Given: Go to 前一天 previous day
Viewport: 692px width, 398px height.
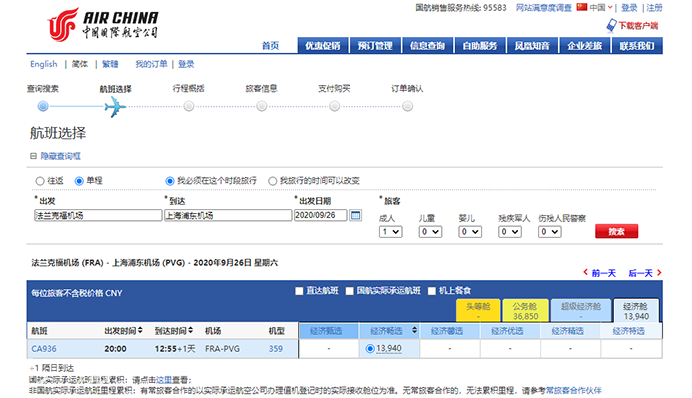Looking at the screenshot, I should coord(603,273).
